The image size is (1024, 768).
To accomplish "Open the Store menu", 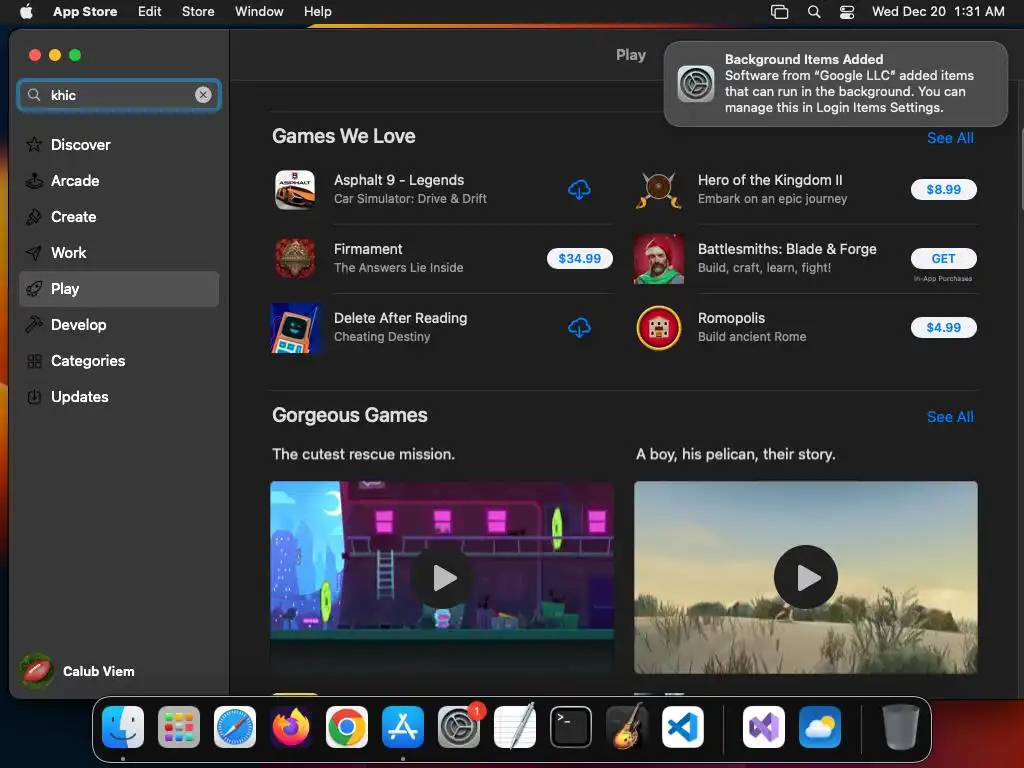I will (x=198, y=11).
